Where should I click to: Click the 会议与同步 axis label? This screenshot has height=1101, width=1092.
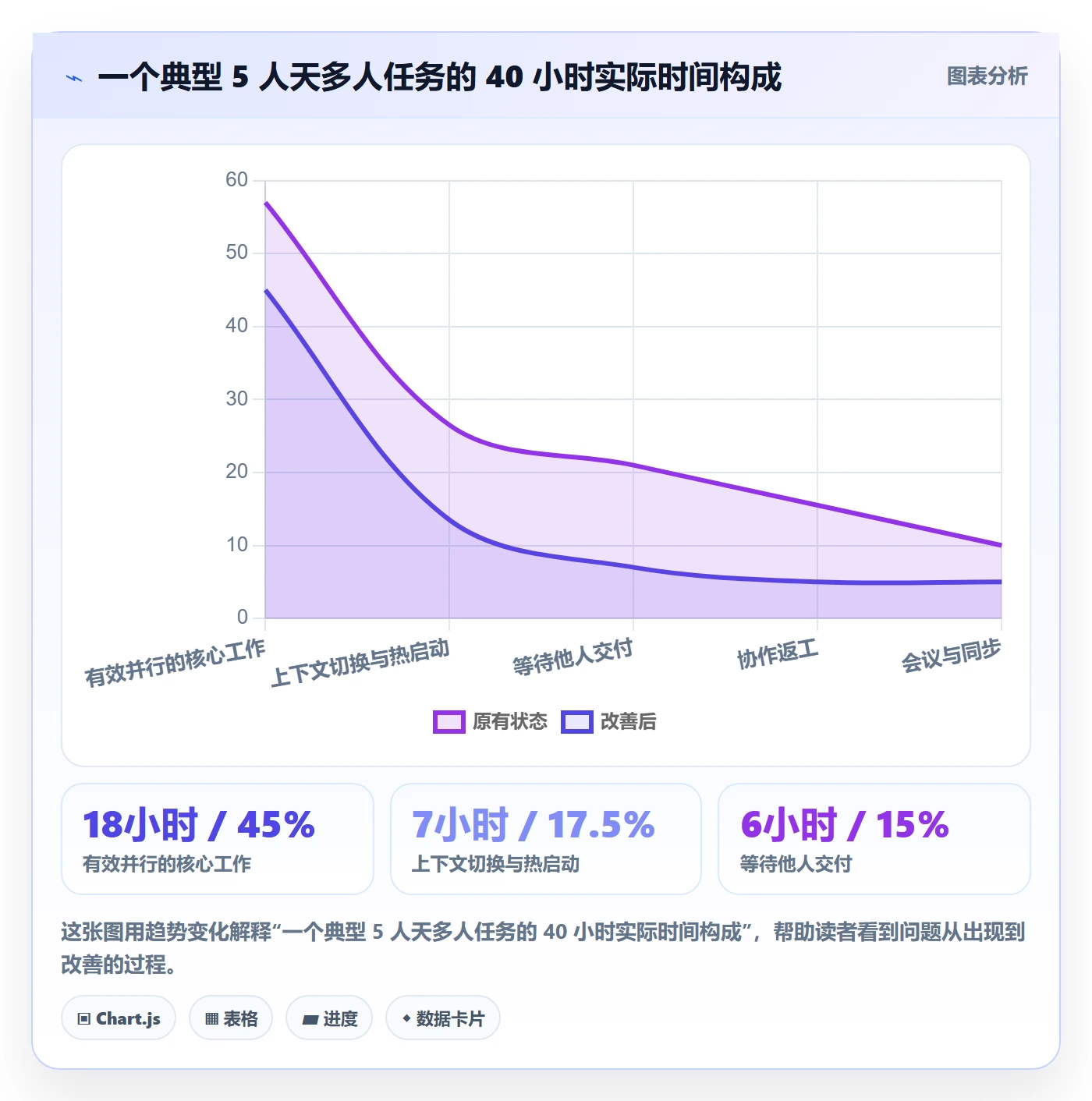tap(951, 655)
